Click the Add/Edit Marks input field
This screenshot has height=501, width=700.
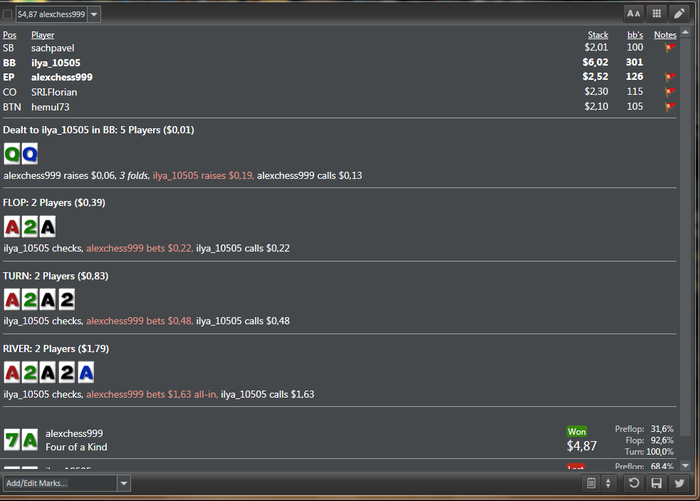pyautogui.click(x=60, y=483)
